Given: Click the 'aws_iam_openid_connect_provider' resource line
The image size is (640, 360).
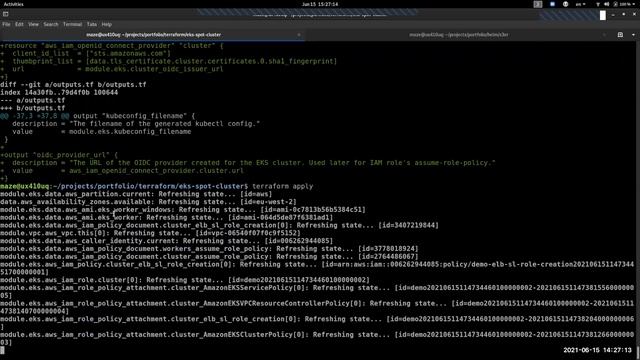Looking at the screenshot, I should coord(112,46).
